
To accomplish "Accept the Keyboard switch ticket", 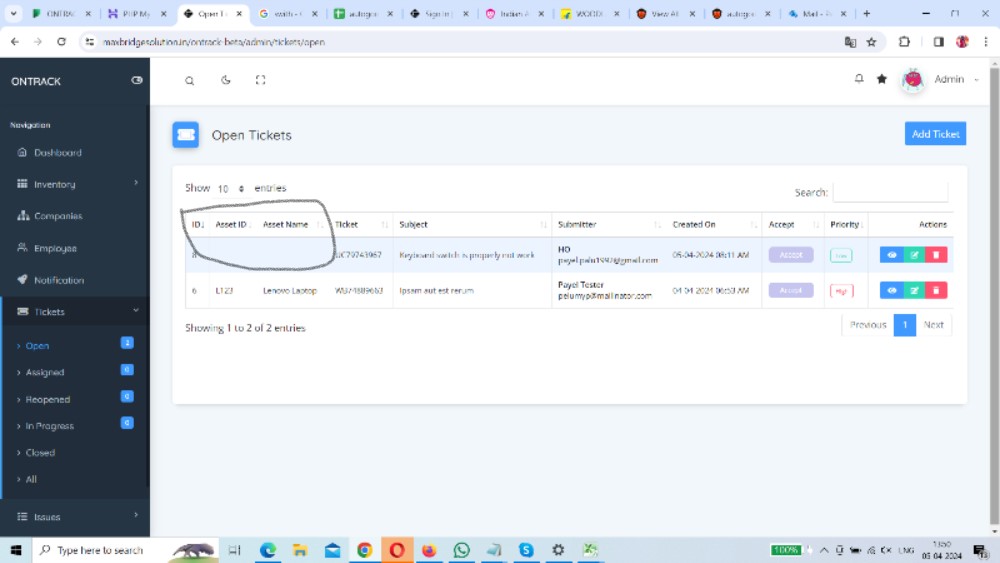I will pyautogui.click(x=790, y=255).
